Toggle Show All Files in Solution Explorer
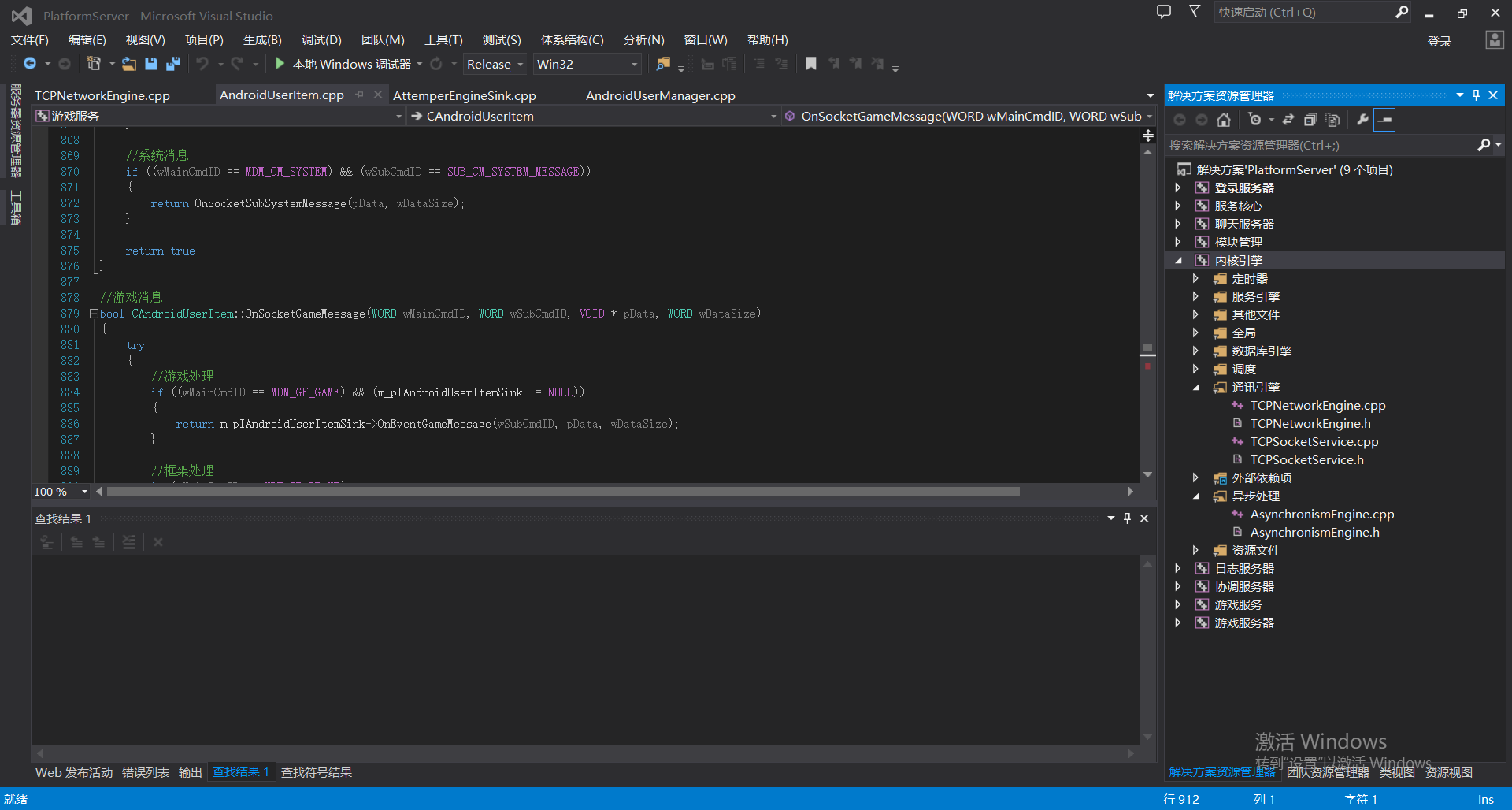The width and height of the screenshot is (1512, 810). (x=1332, y=120)
